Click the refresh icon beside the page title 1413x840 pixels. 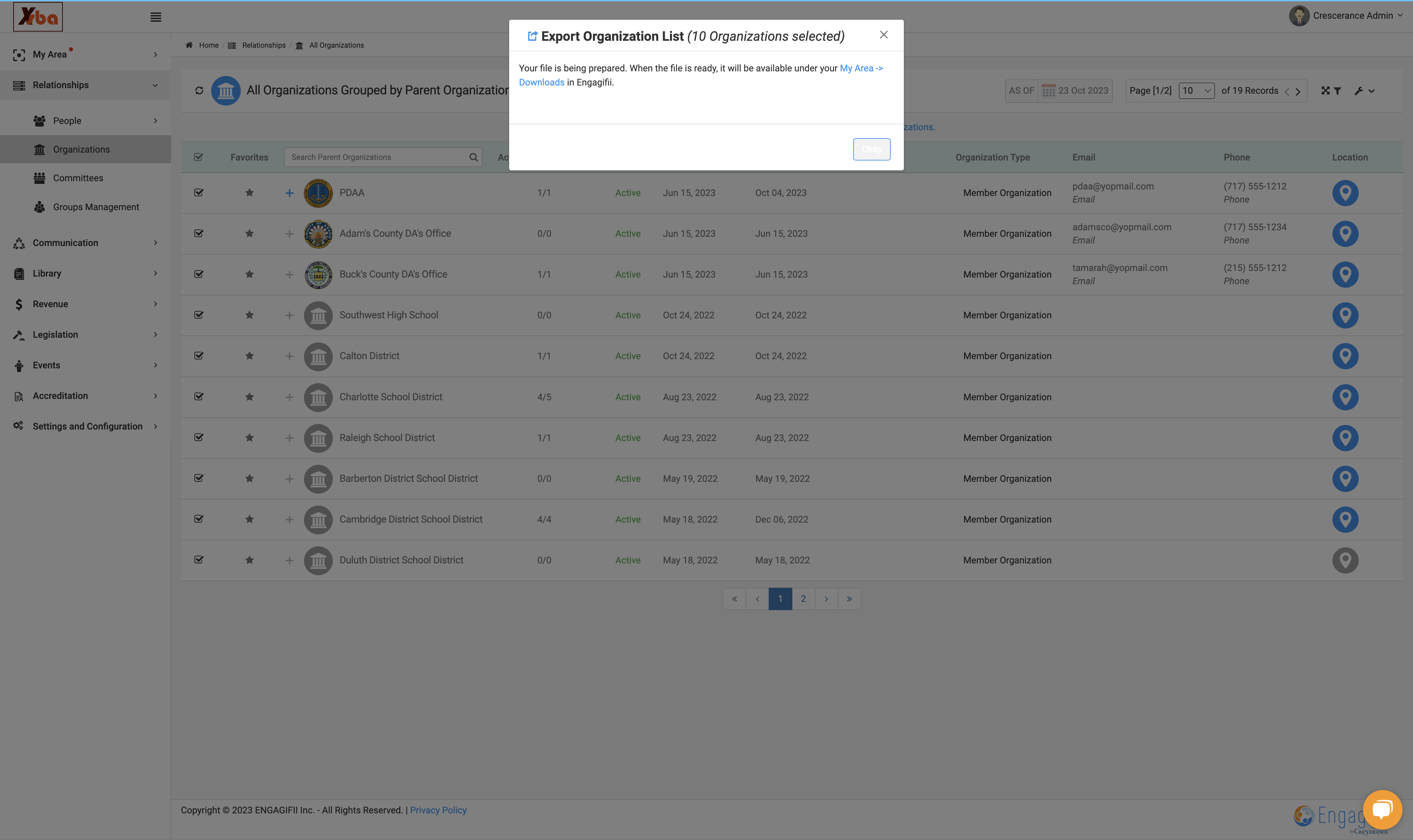pos(199,90)
